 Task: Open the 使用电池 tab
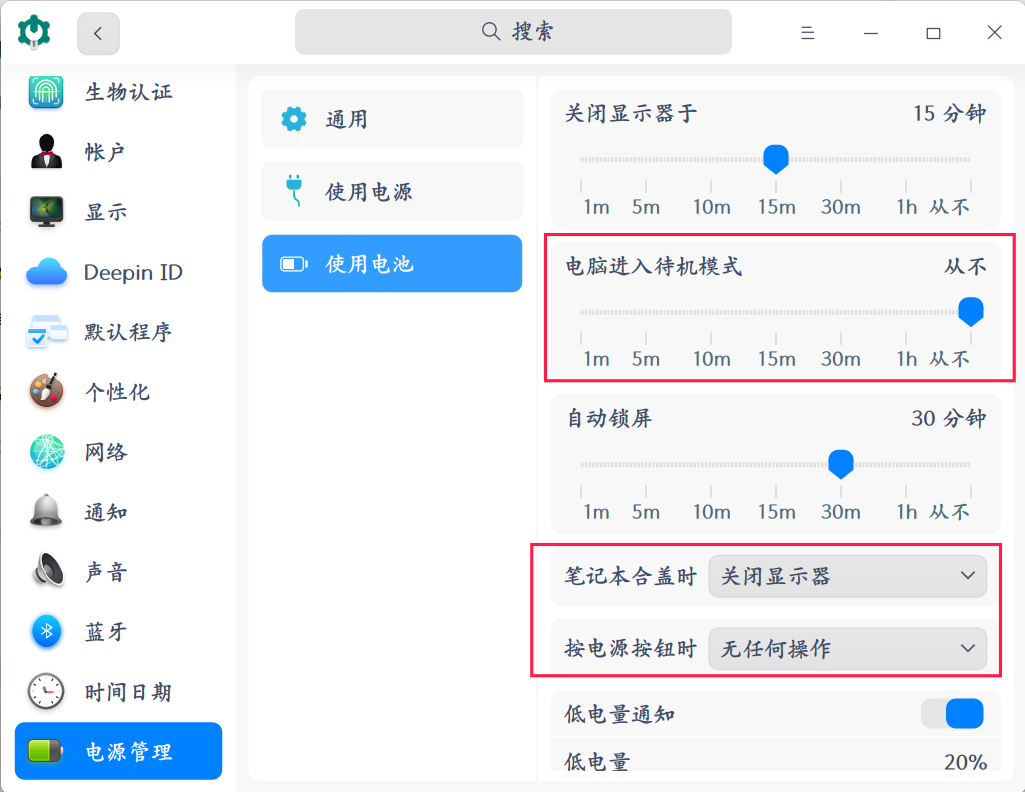coord(392,263)
